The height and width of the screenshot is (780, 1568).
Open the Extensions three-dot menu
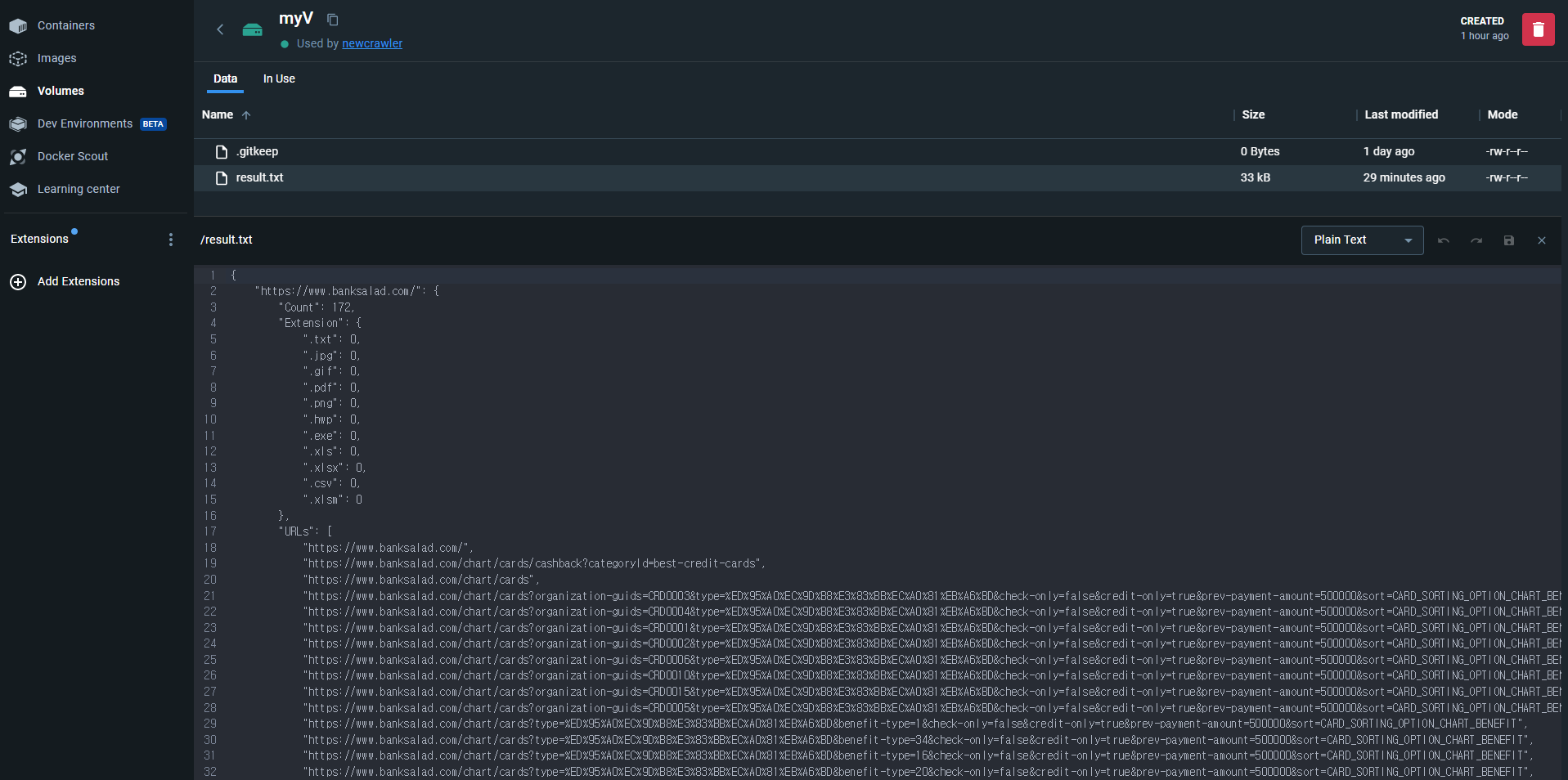(x=171, y=240)
